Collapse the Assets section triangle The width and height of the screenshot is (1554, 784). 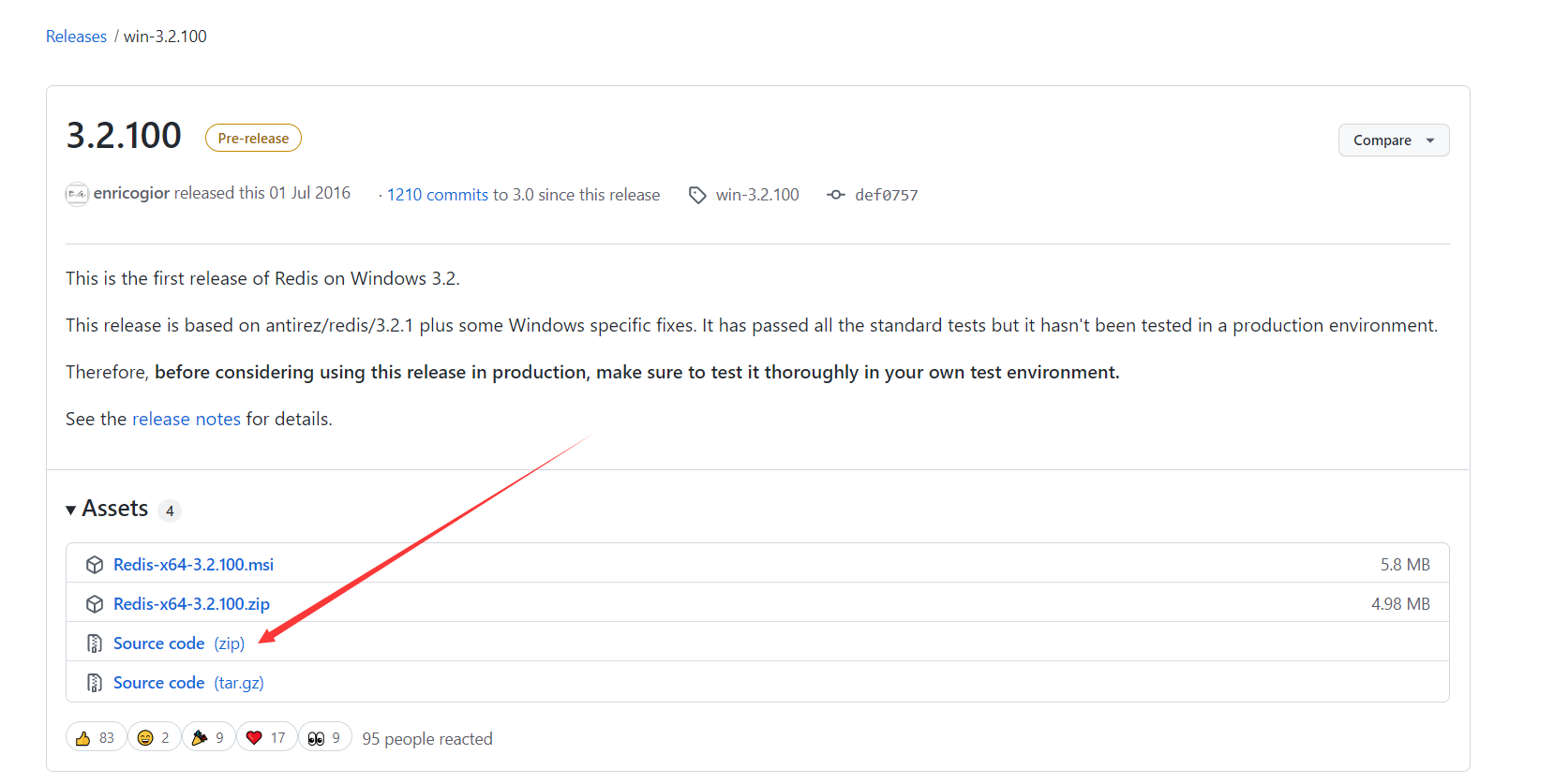[71, 510]
